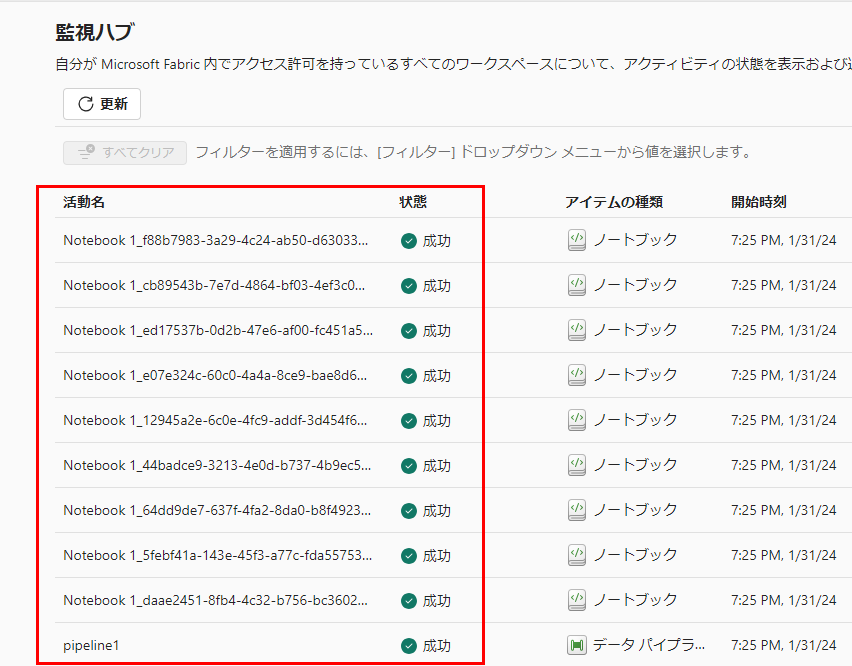Open the pipeline1 activity

(x=91, y=645)
